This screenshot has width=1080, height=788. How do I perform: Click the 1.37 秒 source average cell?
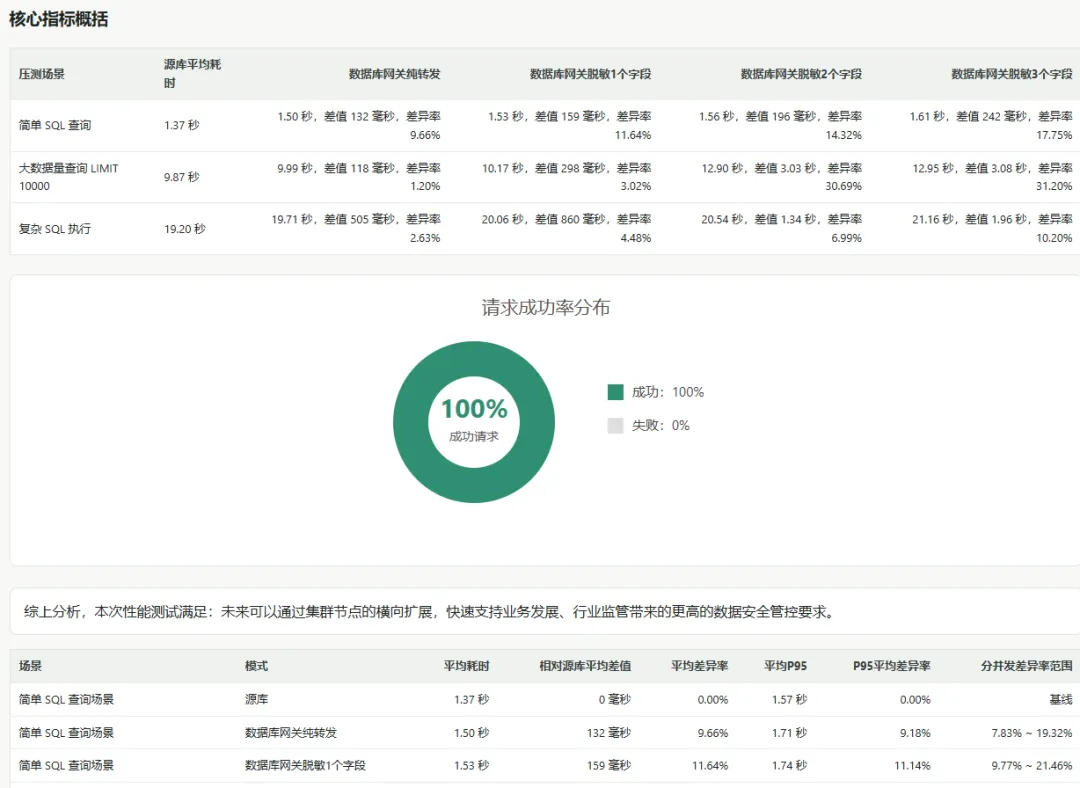point(182,125)
